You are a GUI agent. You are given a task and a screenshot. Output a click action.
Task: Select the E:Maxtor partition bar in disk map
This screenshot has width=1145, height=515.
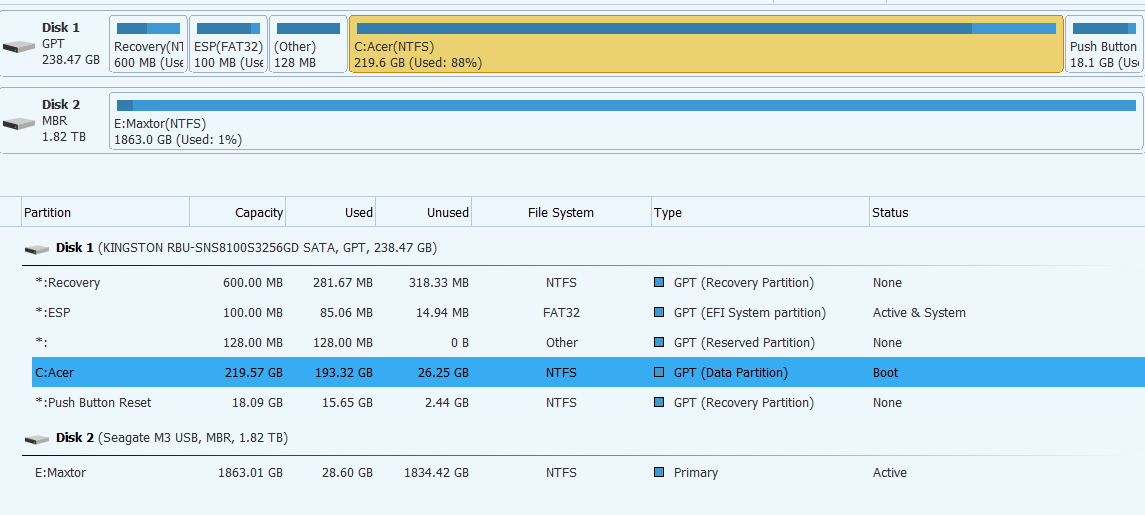point(625,122)
